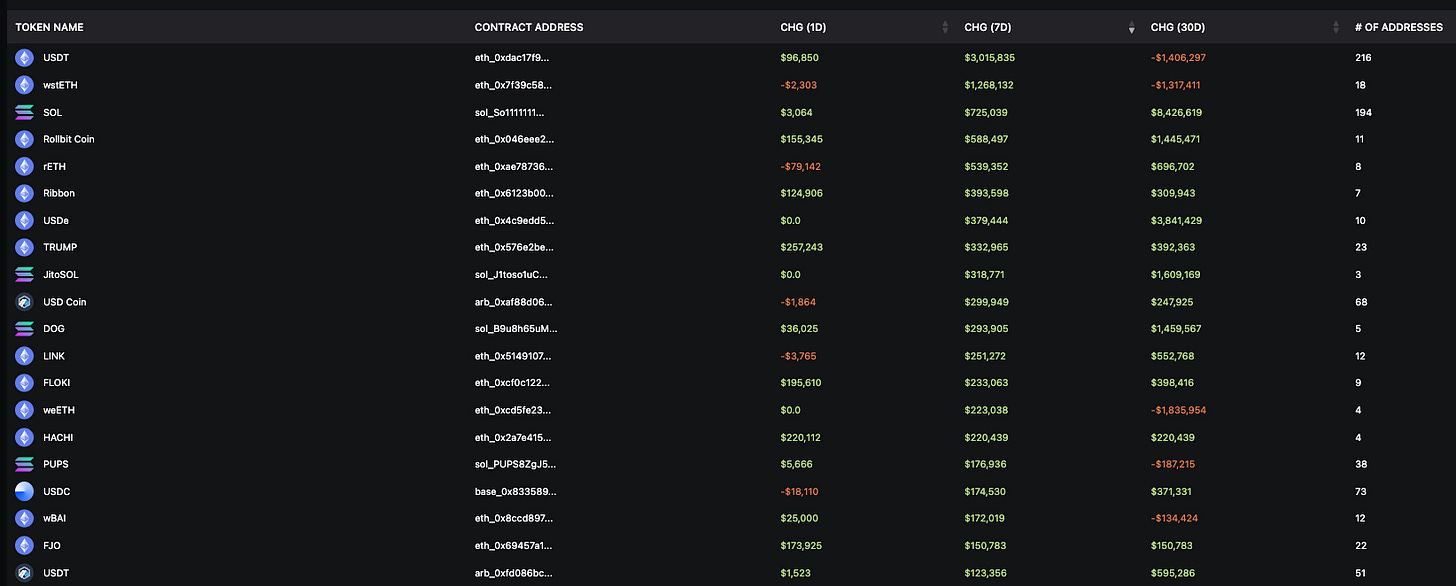This screenshot has height=586, width=1456.
Task: Click the 30D change value -$187,215
Action: 1175,464
